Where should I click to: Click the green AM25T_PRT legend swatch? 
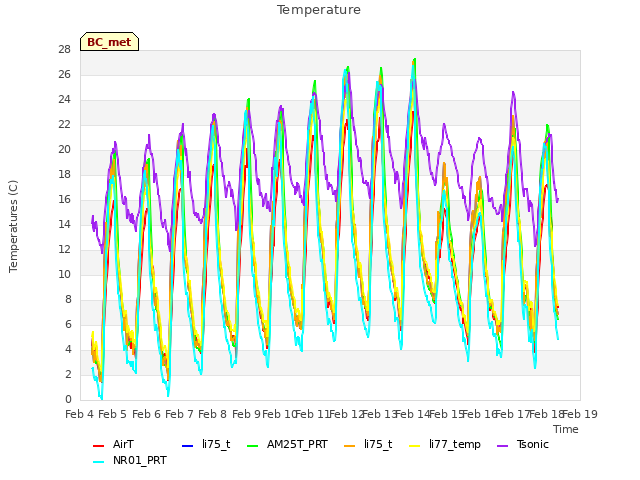(253, 446)
